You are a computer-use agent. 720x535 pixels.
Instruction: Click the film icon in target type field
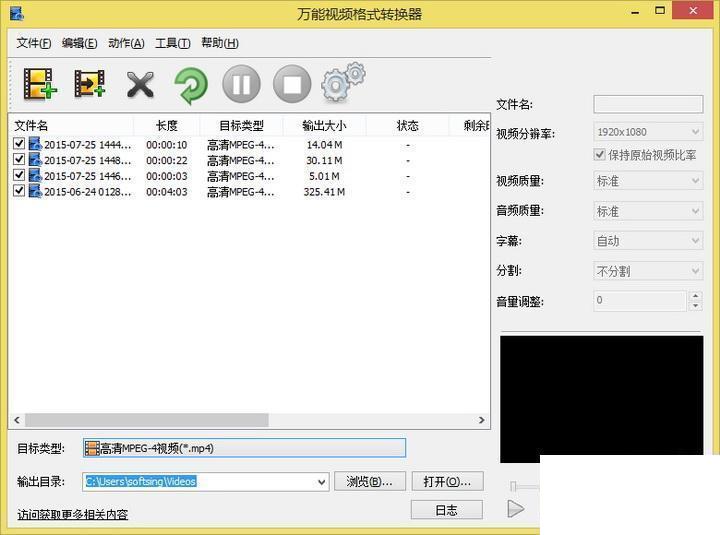click(92, 448)
